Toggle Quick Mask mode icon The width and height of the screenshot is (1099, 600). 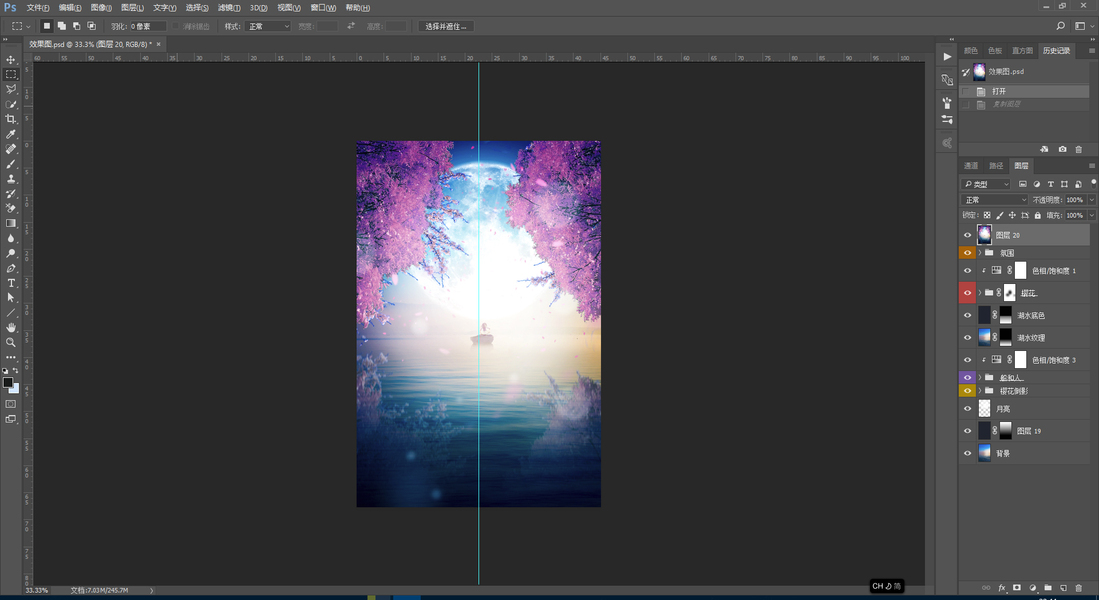pos(11,404)
